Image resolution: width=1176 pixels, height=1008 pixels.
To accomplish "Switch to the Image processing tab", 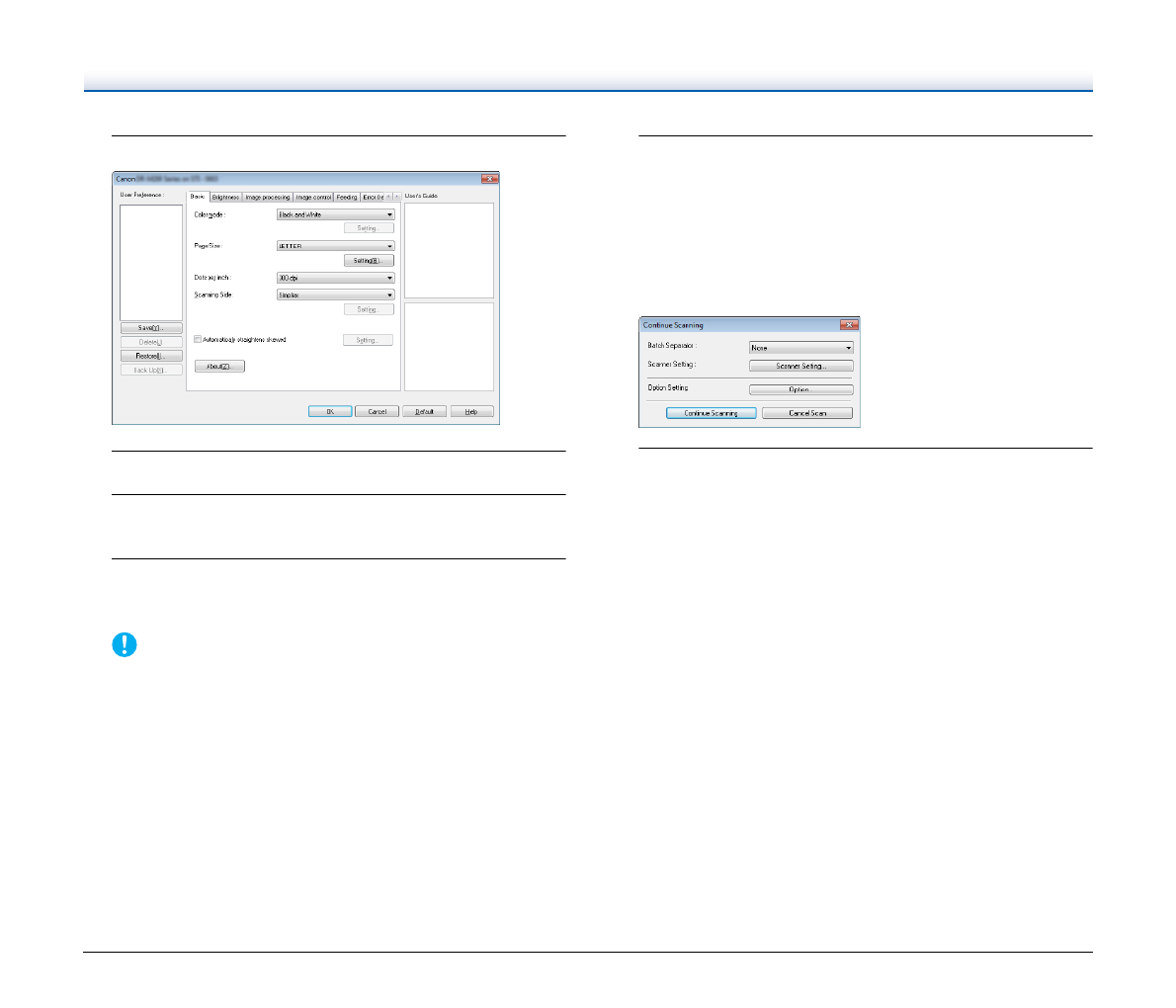I will [267, 197].
